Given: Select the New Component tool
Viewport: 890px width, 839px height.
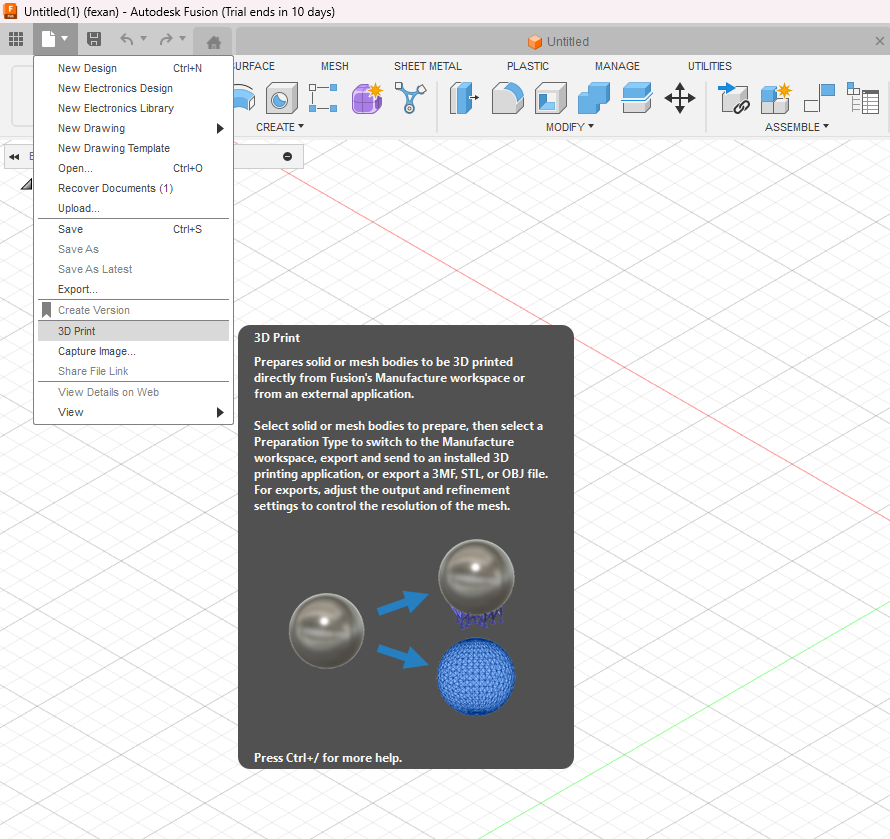Looking at the screenshot, I should (x=776, y=98).
